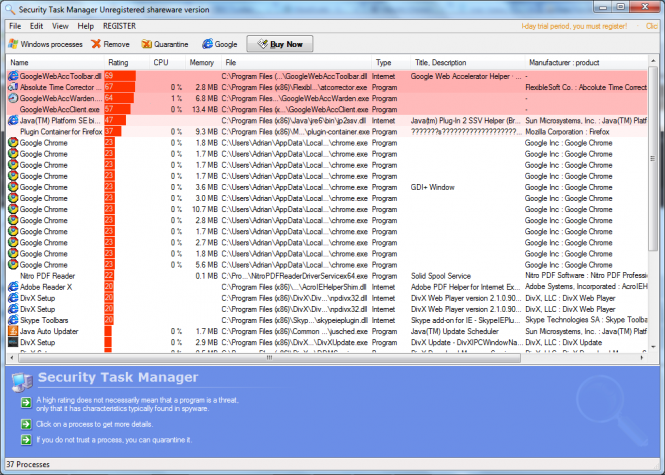Click the vertical scrollbar thumb of process list

pos(653,159)
